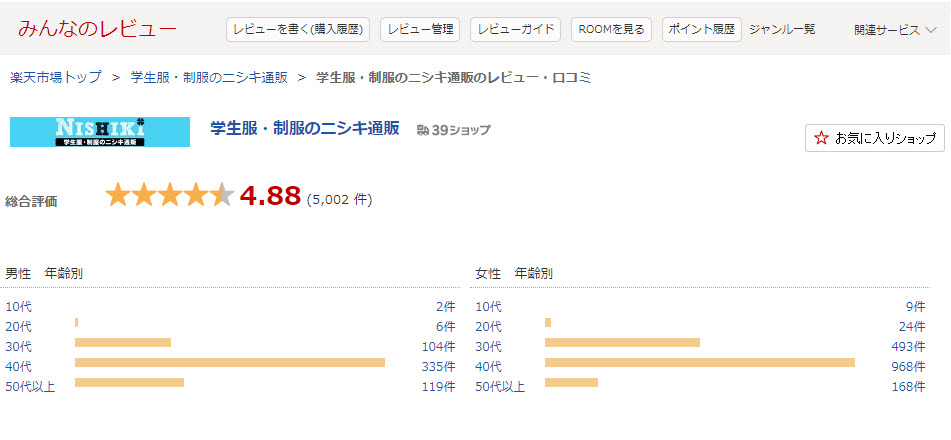This screenshot has height=440, width=951.
Task: Click the gold star rating icons
Action: [169, 195]
